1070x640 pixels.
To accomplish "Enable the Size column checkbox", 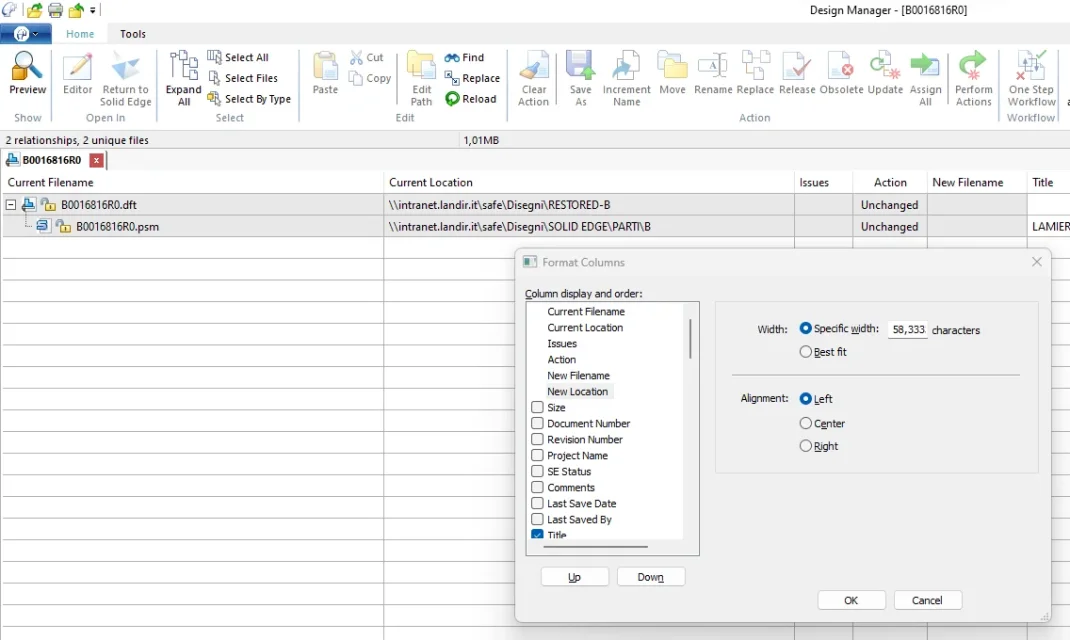I will click(538, 408).
